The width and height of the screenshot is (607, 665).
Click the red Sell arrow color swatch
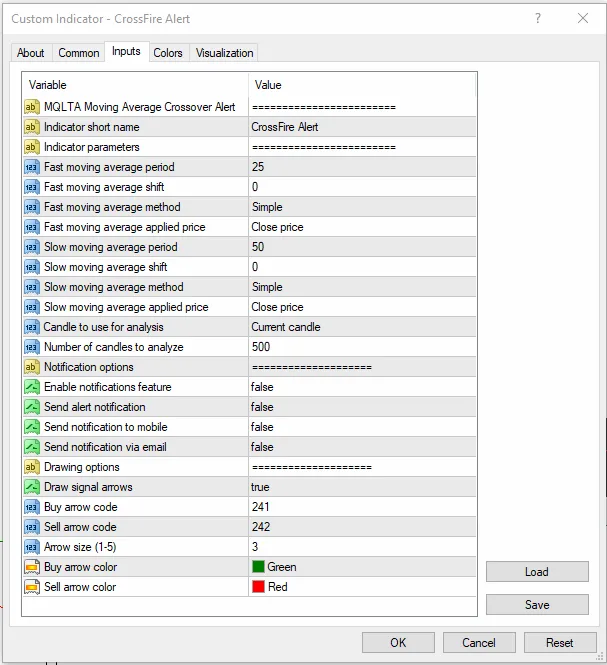[258, 587]
